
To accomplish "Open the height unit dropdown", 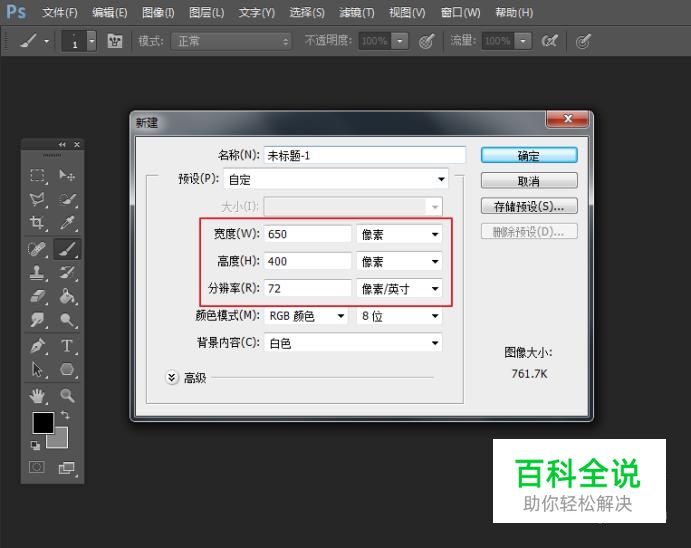I will pyautogui.click(x=399, y=262).
